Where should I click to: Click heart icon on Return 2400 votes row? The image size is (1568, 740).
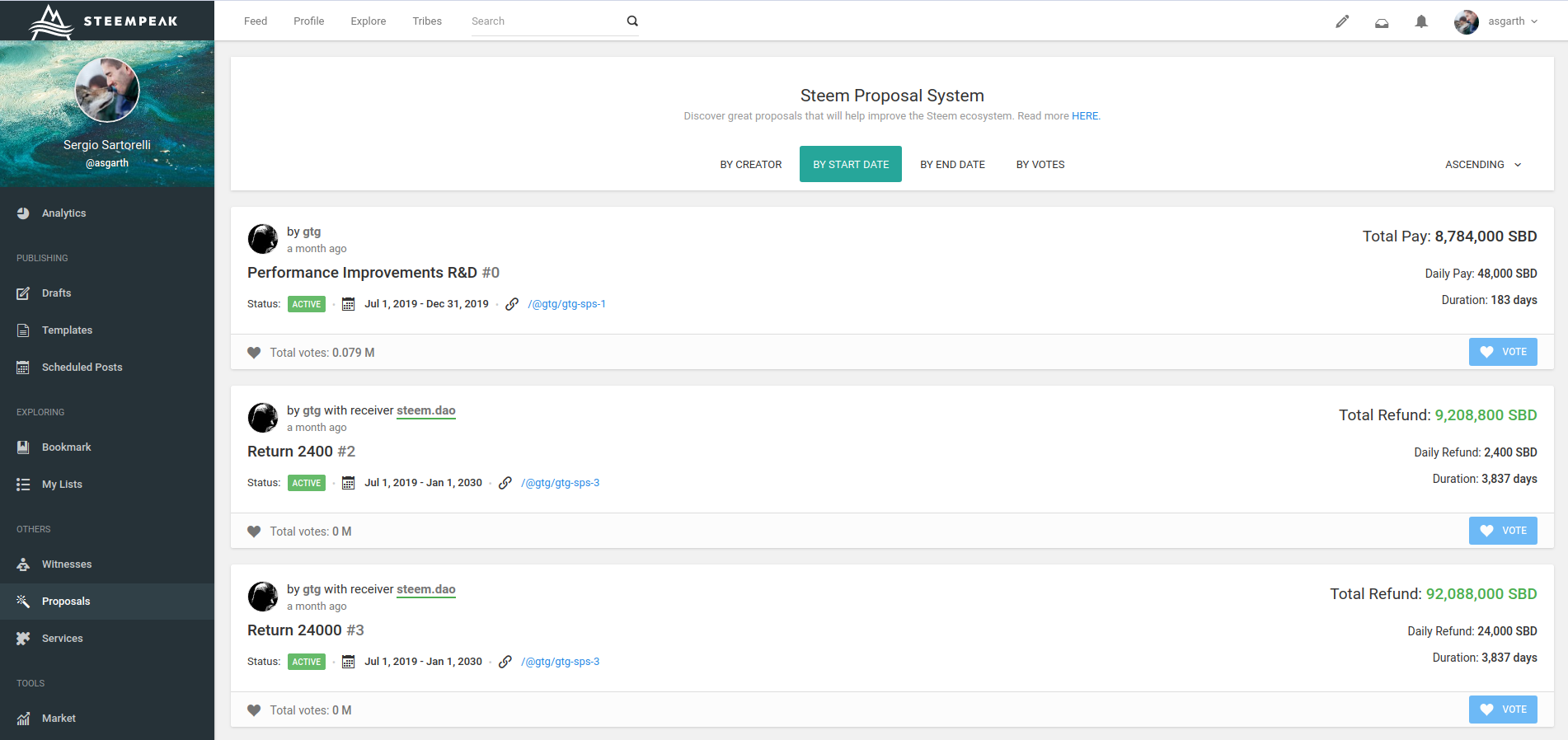[x=254, y=532]
